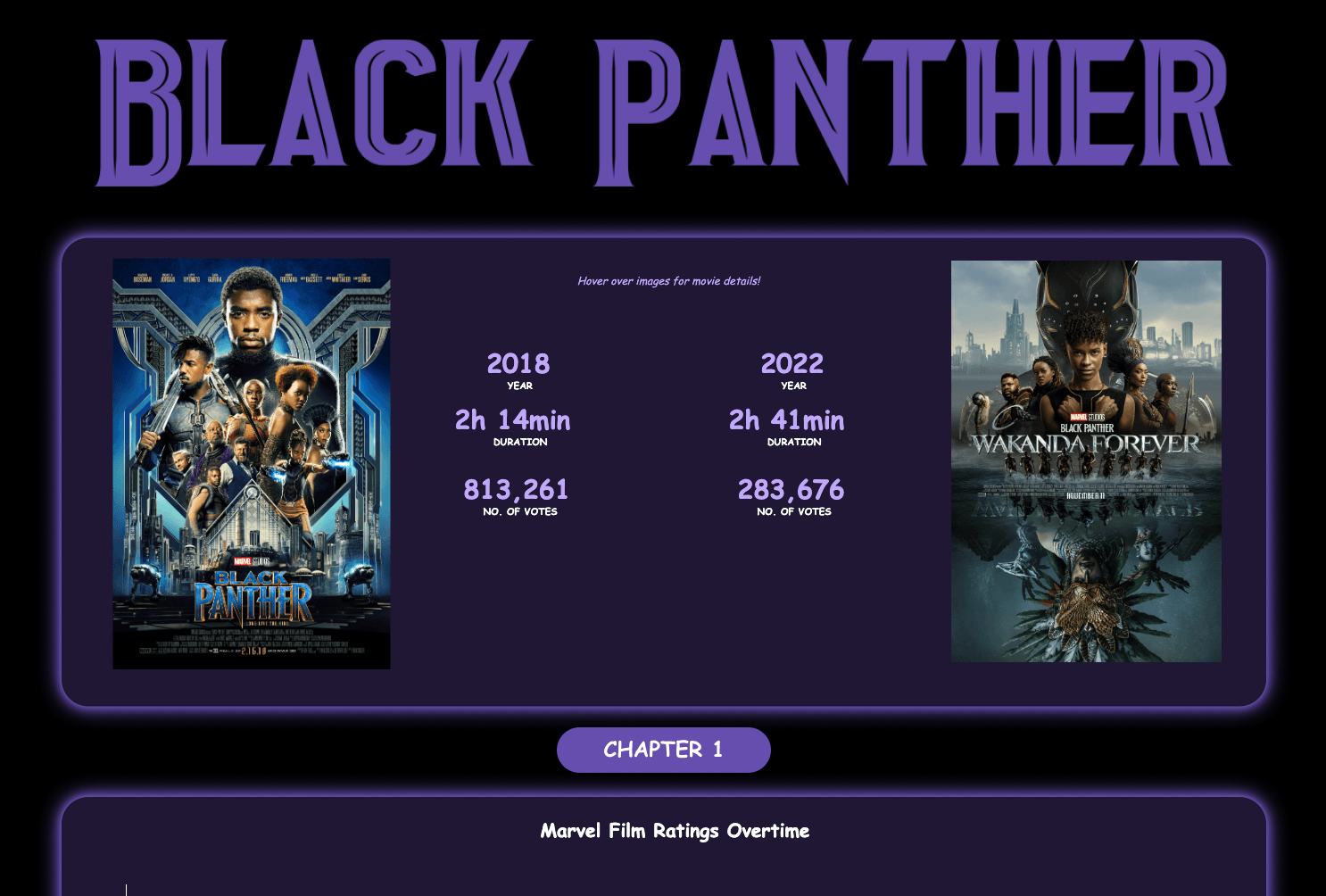Screen dimensions: 1326x896
Task: Click the YEAR label under 2022
Action: tap(794, 386)
